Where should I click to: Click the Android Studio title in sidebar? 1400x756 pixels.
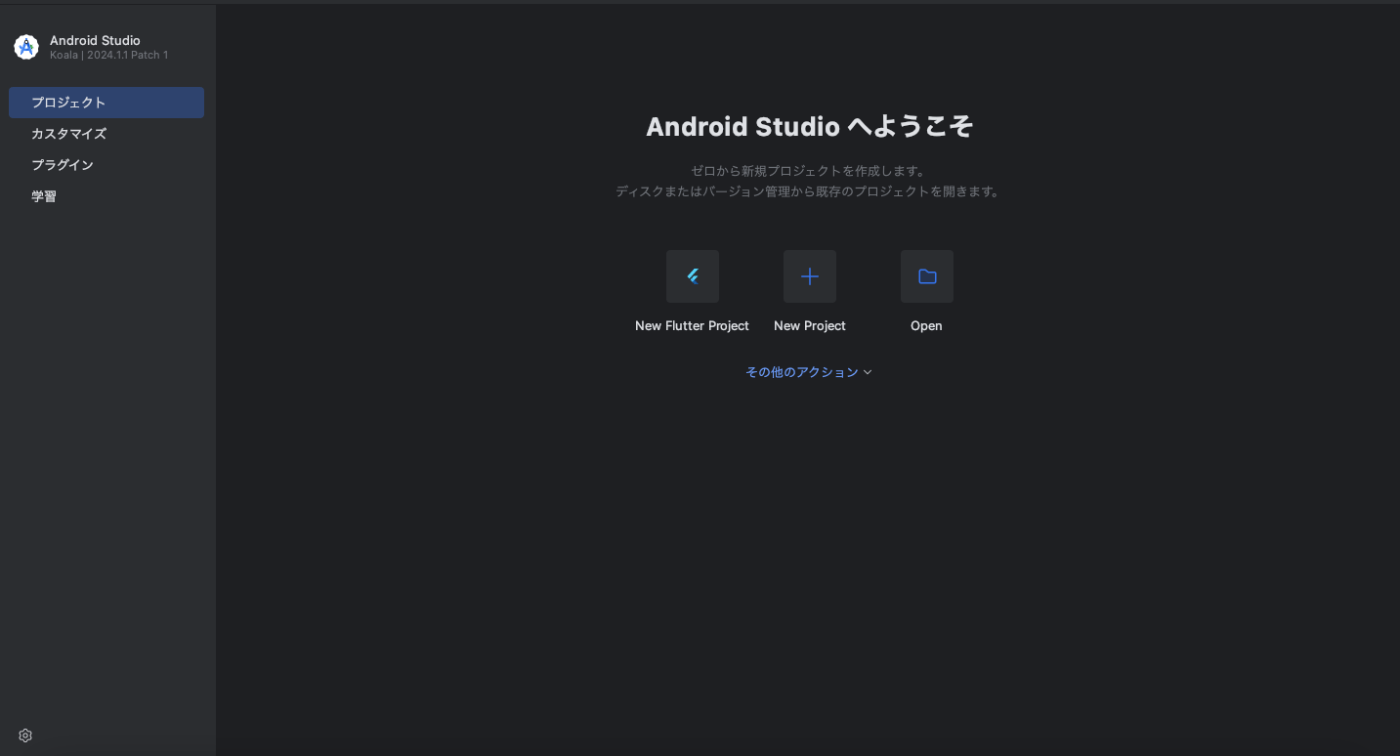95,41
